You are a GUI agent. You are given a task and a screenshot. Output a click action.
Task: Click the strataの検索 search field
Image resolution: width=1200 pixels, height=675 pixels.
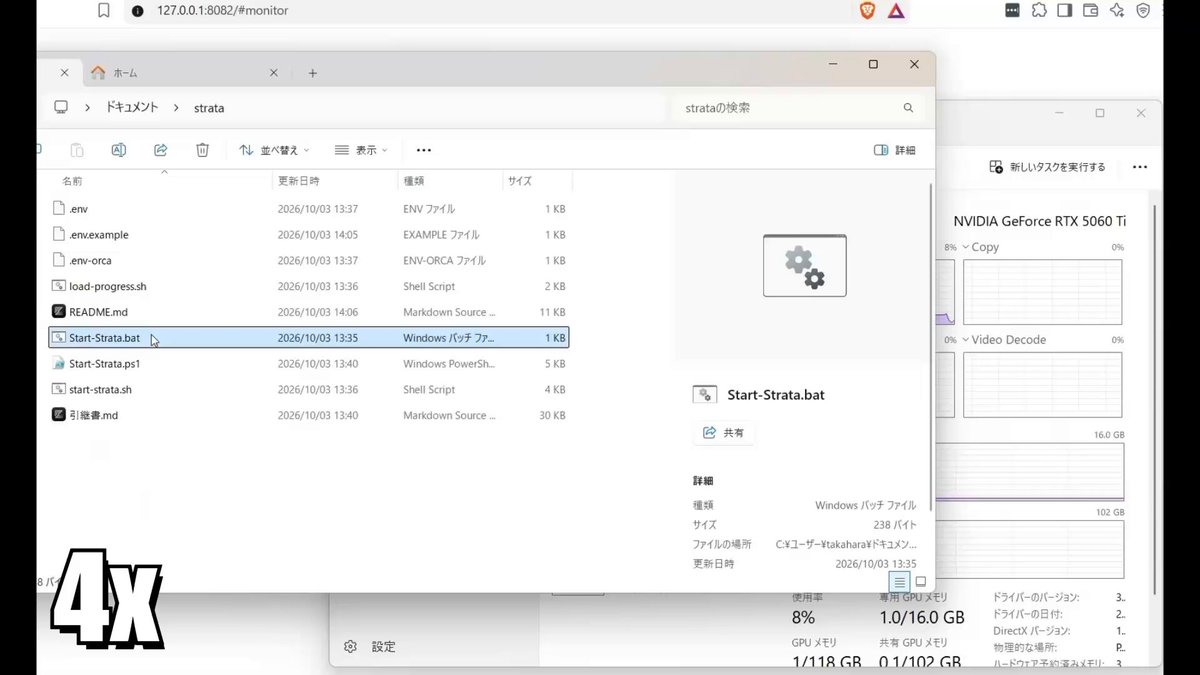[x=798, y=107]
